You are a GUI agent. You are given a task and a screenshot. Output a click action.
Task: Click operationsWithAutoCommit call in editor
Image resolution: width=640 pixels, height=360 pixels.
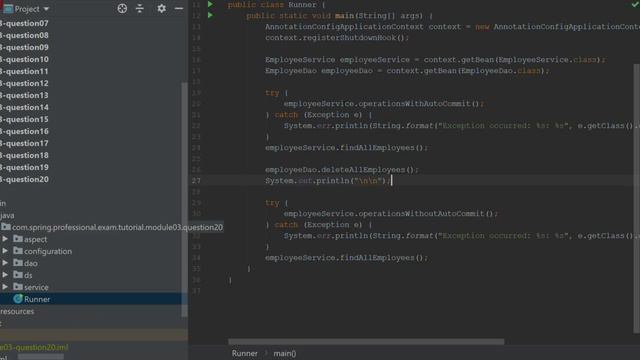pos(414,104)
